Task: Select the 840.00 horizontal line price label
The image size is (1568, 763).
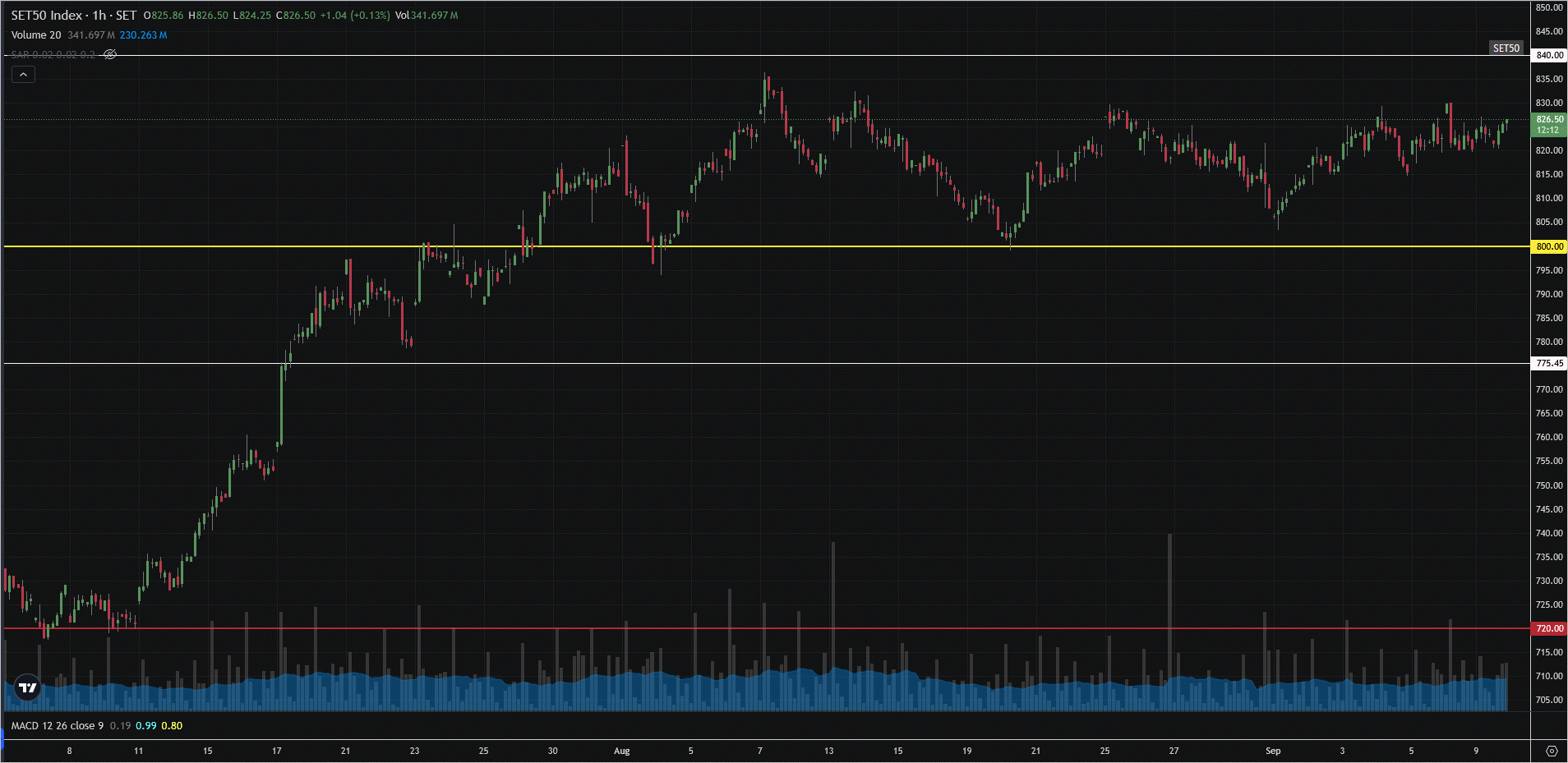Action: (1549, 55)
